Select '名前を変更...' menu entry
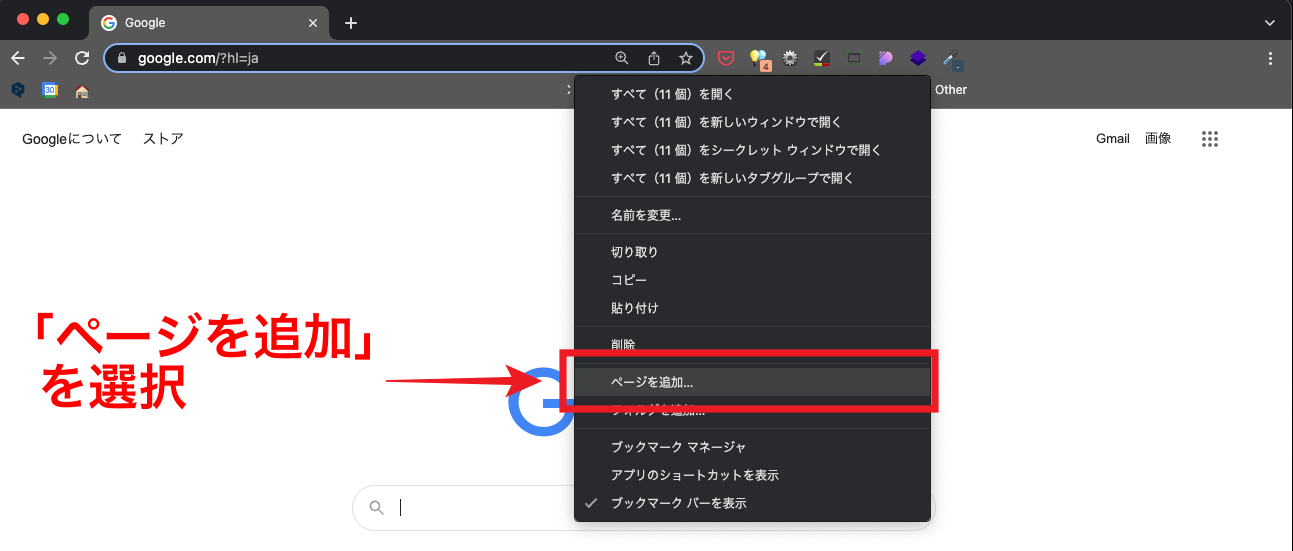1293x551 pixels. coord(753,215)
